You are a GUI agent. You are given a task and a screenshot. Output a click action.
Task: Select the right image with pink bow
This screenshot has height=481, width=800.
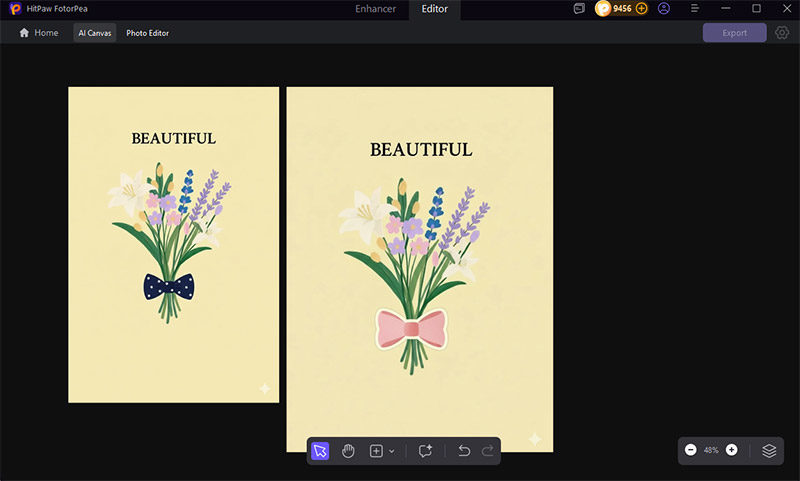[x=419, y=269]
